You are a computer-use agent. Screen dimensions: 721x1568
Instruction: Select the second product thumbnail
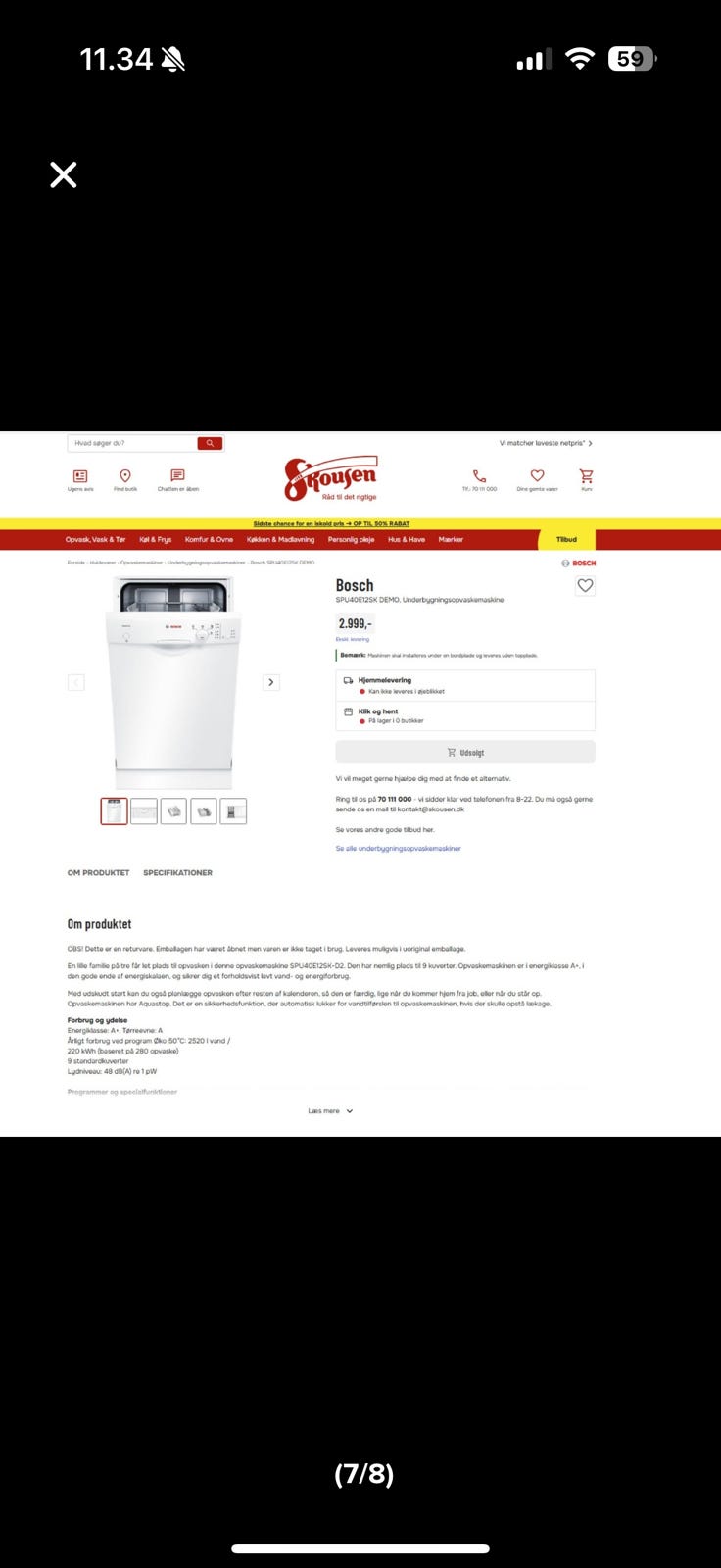[x=144, y=811]
